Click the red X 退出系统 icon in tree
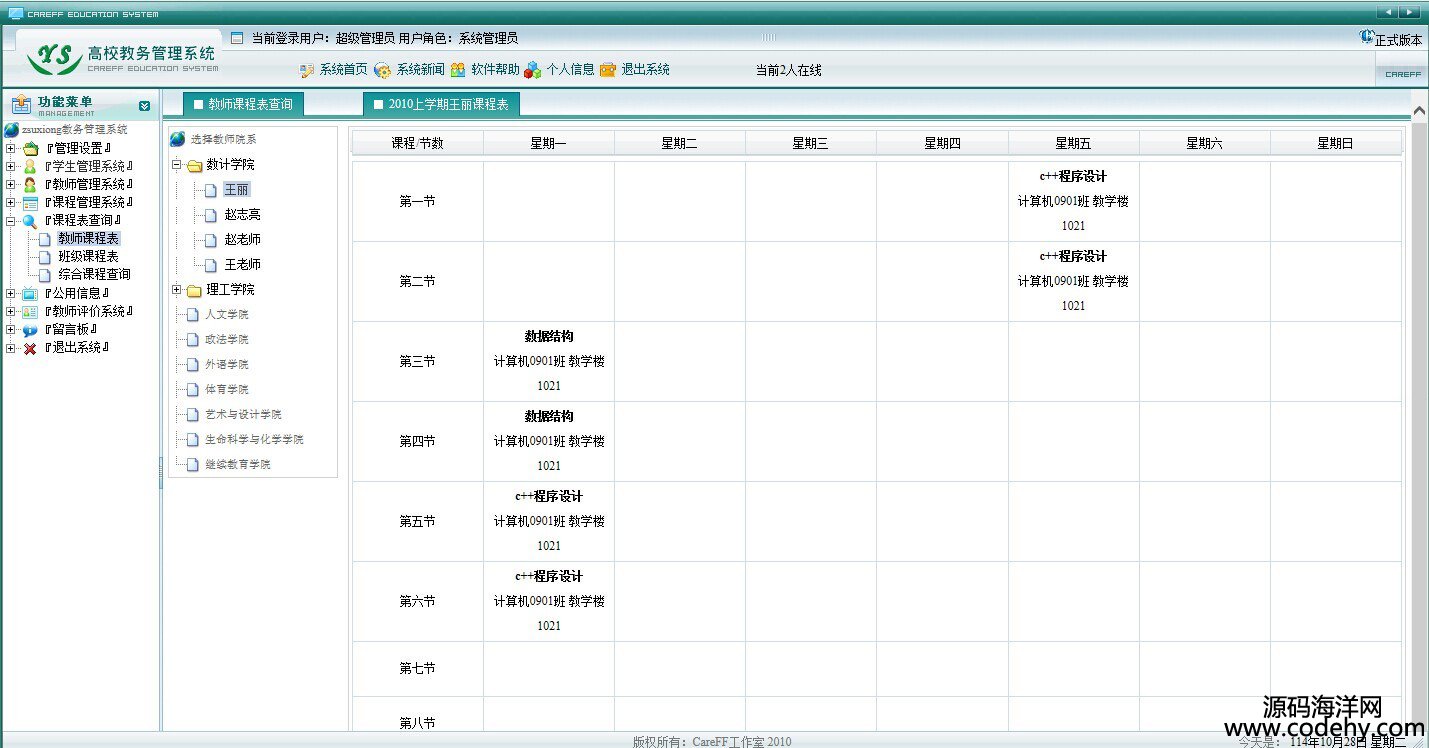The image size is (1429, 748). click(30, 348)
